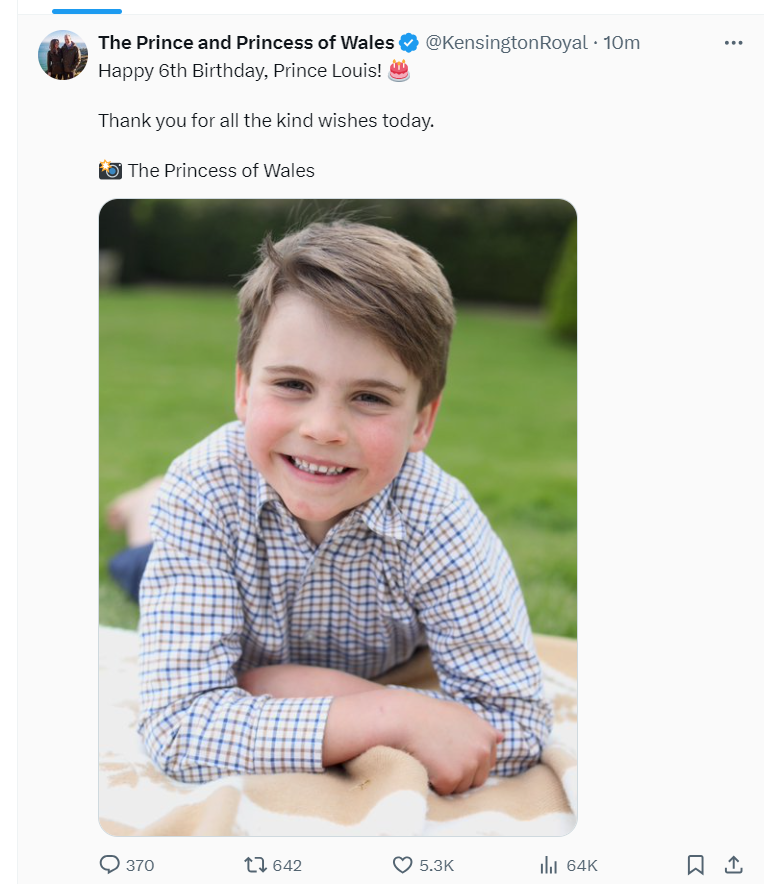Click the camera emoji before photo credit
The image size is (764, 884).
pos(110,170)
